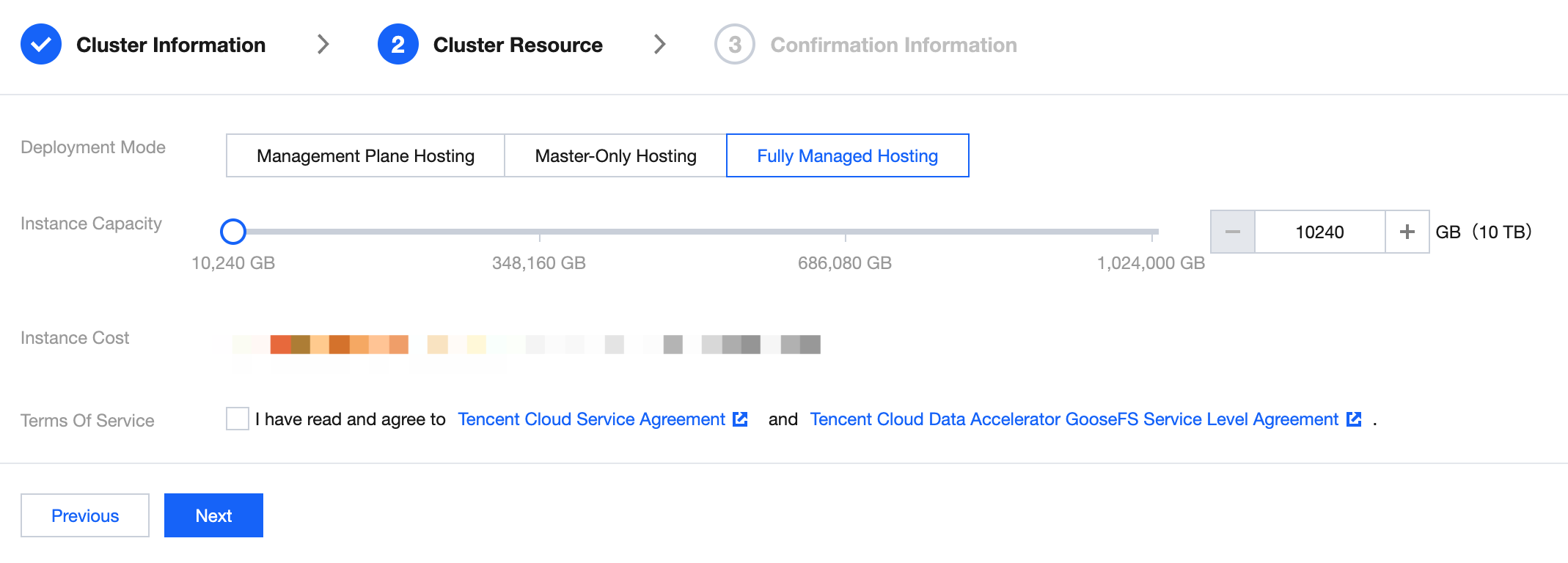The height and width of the screenshot is (563, 1568).
Task: Check the Terms of Service agreement box
Action: coord(238,419)
